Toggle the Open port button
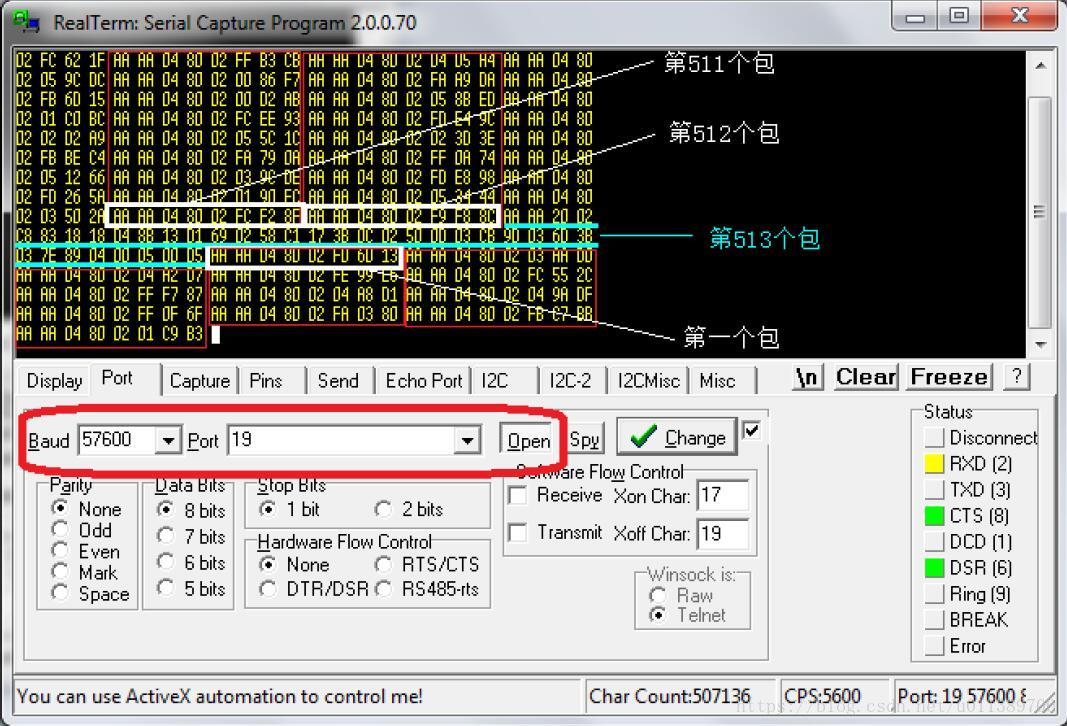This screenshot has height=726, width=1067. 528,440
